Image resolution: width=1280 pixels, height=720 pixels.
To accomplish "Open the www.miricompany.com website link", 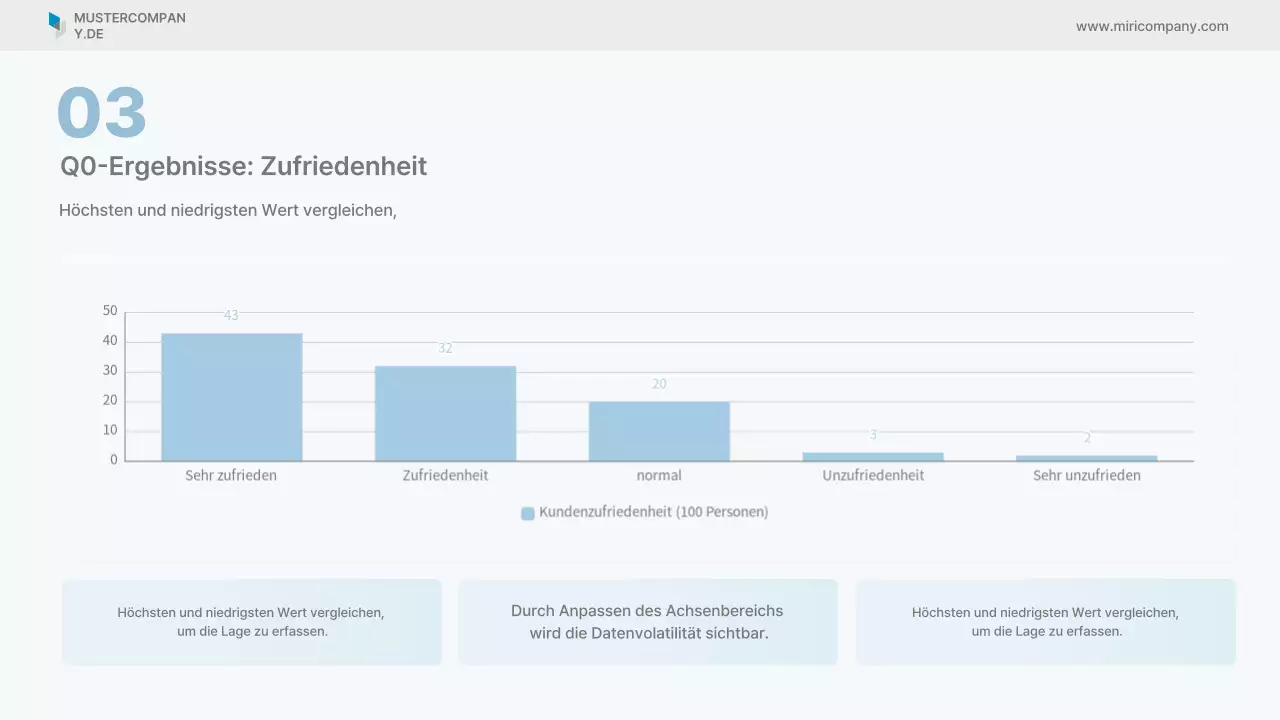I will pos(1152,26).
